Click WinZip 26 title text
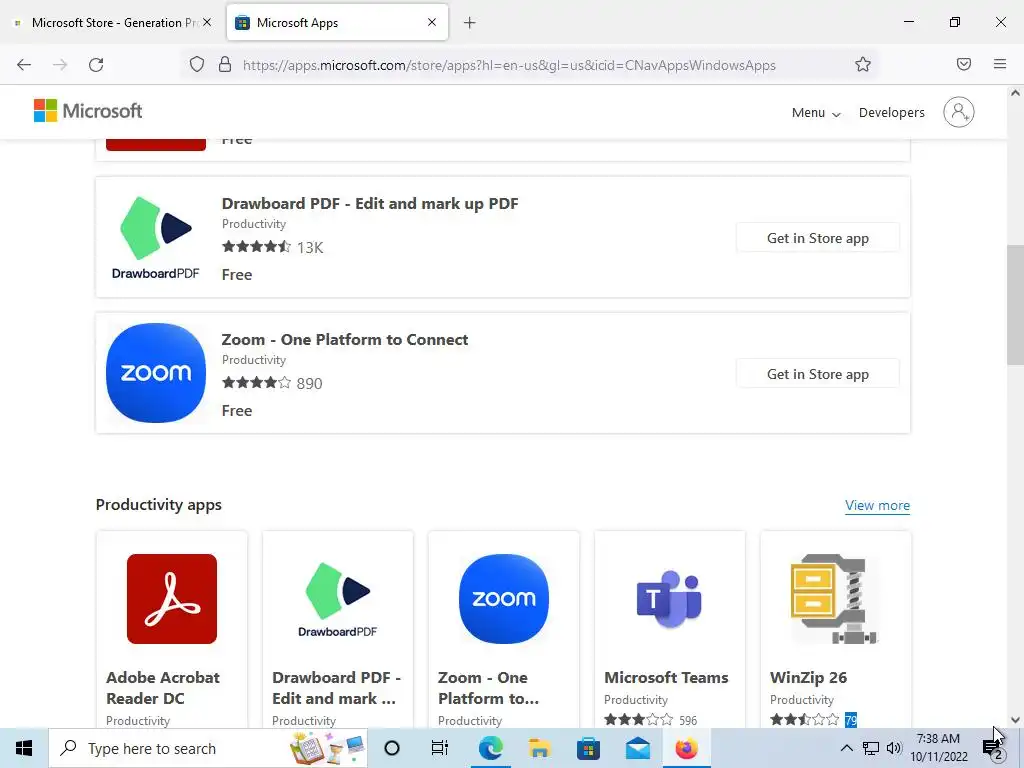 808,678
